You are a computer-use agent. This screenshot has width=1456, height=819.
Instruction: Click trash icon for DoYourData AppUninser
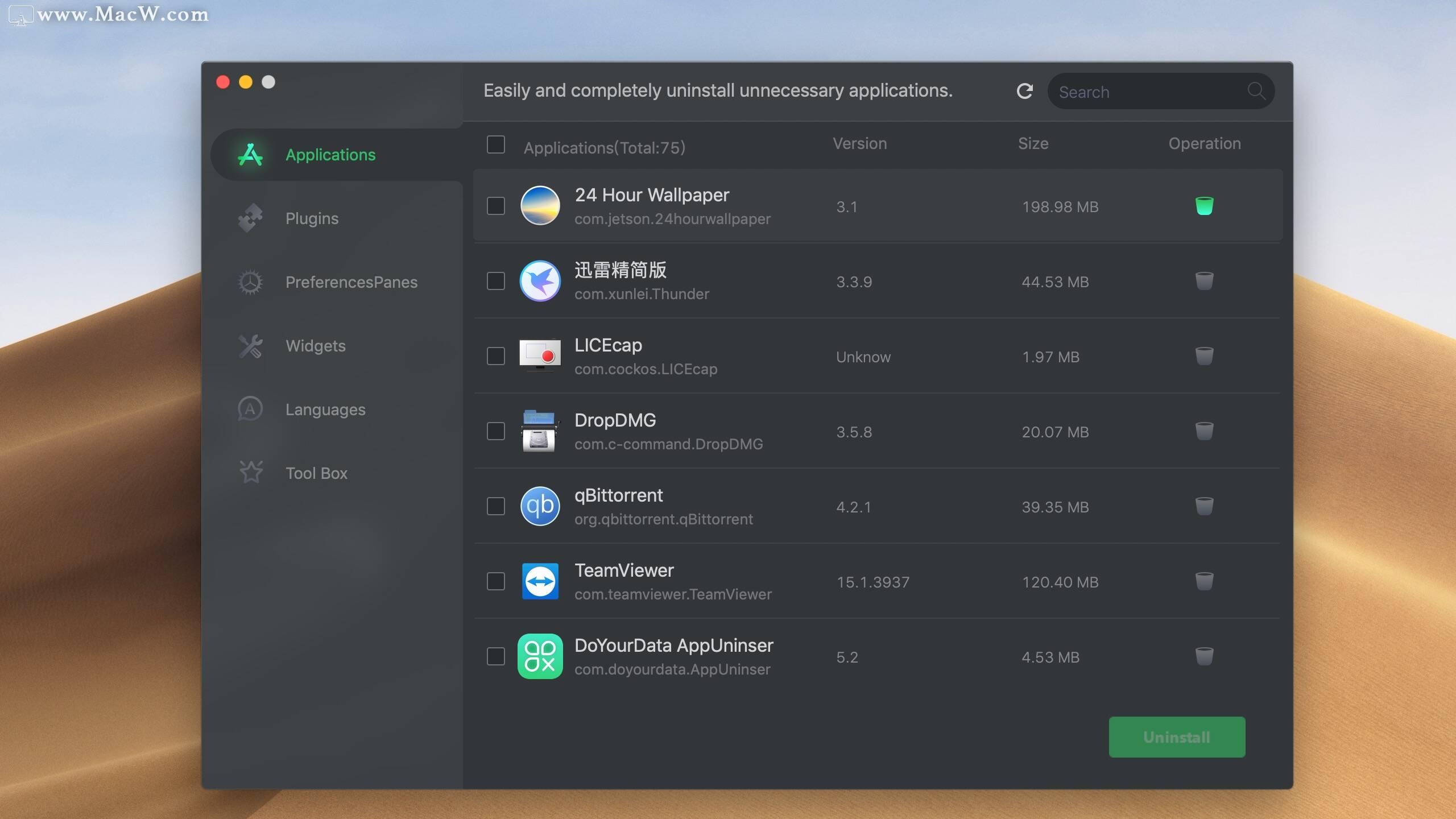1204,656
